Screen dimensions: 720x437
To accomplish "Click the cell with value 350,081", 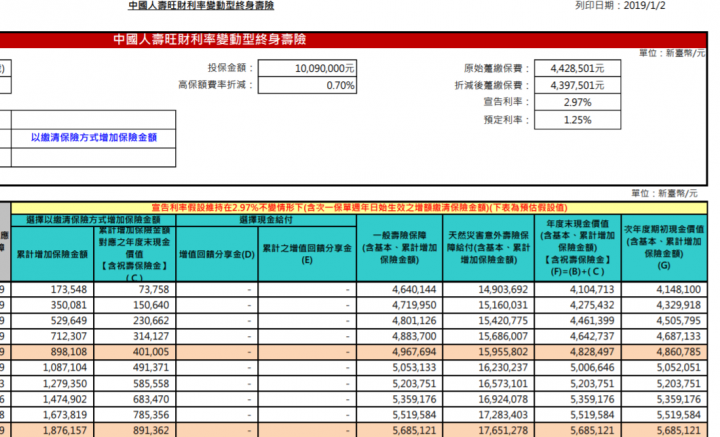I will tap(52, 305).
